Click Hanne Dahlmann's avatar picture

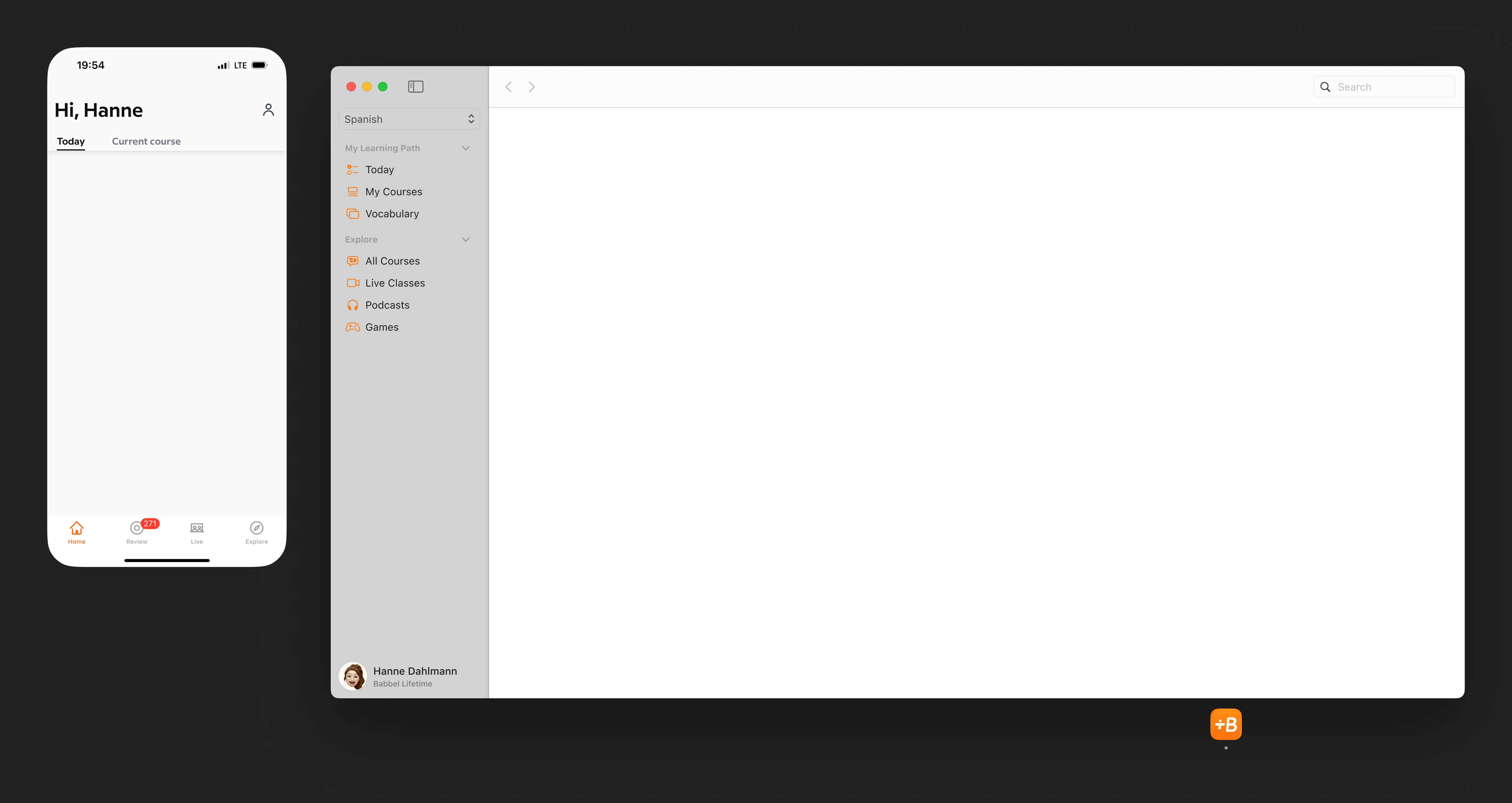(x=353, y=676)
